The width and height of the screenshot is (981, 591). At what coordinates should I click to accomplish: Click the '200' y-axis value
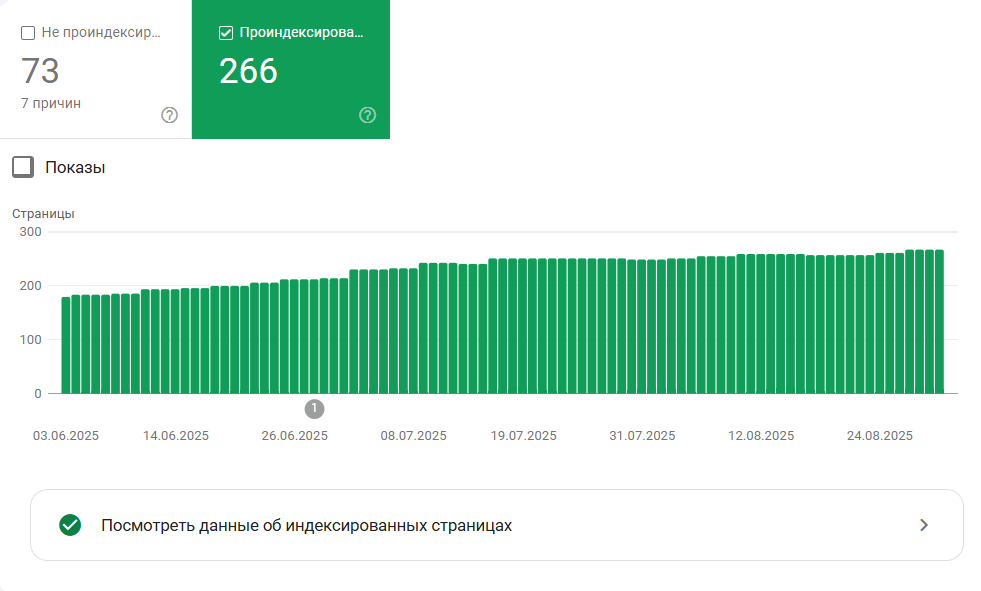coord(30,286)
